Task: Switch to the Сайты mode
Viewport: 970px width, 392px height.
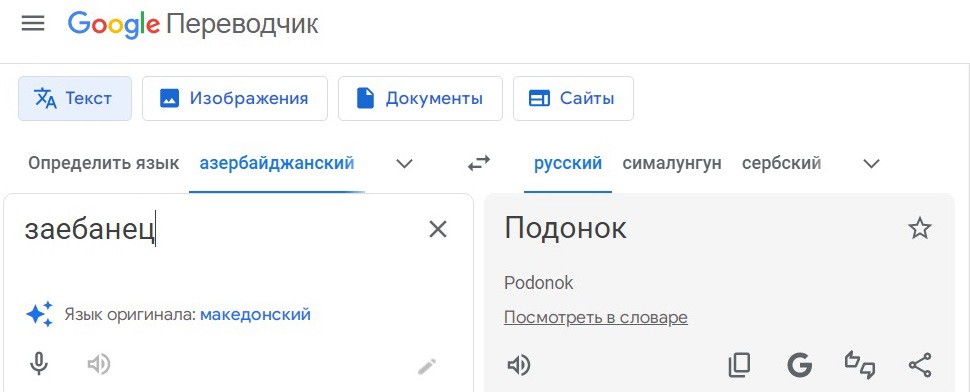Action: (573, 98)
